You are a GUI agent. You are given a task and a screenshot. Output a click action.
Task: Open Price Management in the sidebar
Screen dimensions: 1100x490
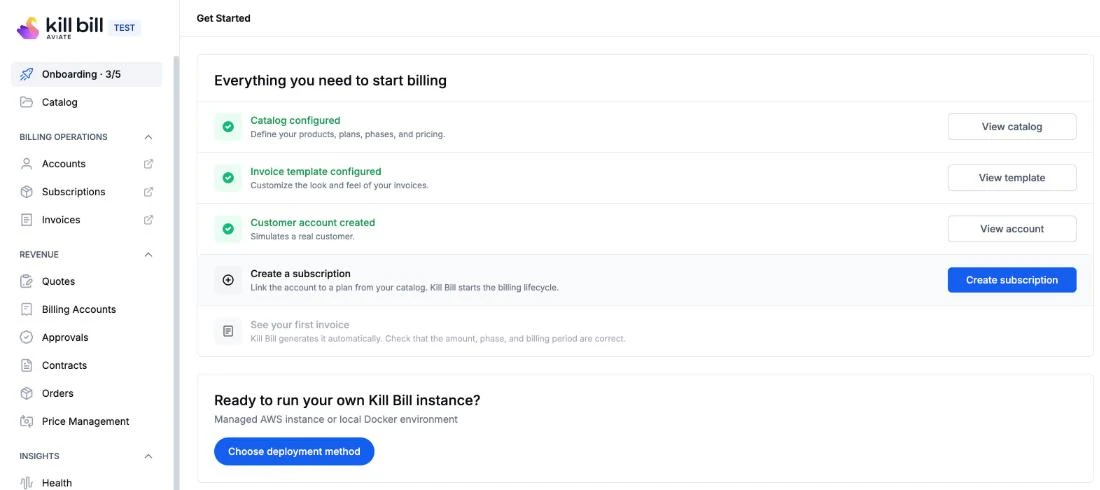coord(86,422)
